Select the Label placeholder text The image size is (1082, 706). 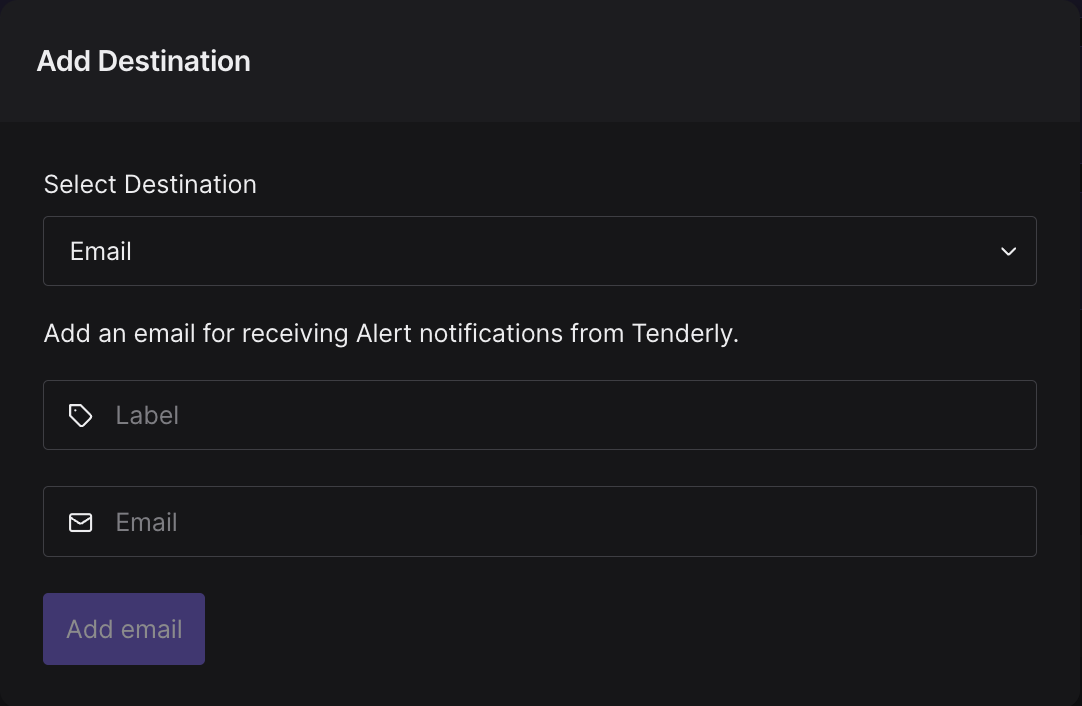coord(147,415)
